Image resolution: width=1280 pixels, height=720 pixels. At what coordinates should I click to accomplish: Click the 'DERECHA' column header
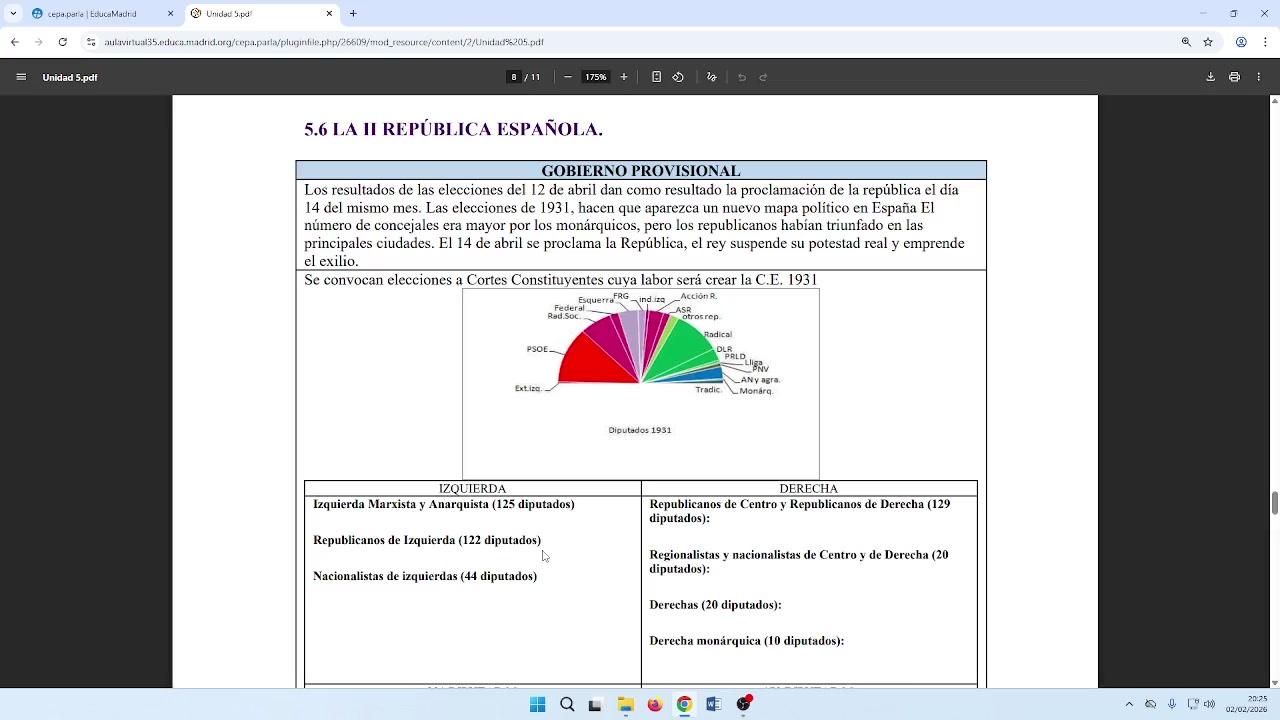point(809,489)
